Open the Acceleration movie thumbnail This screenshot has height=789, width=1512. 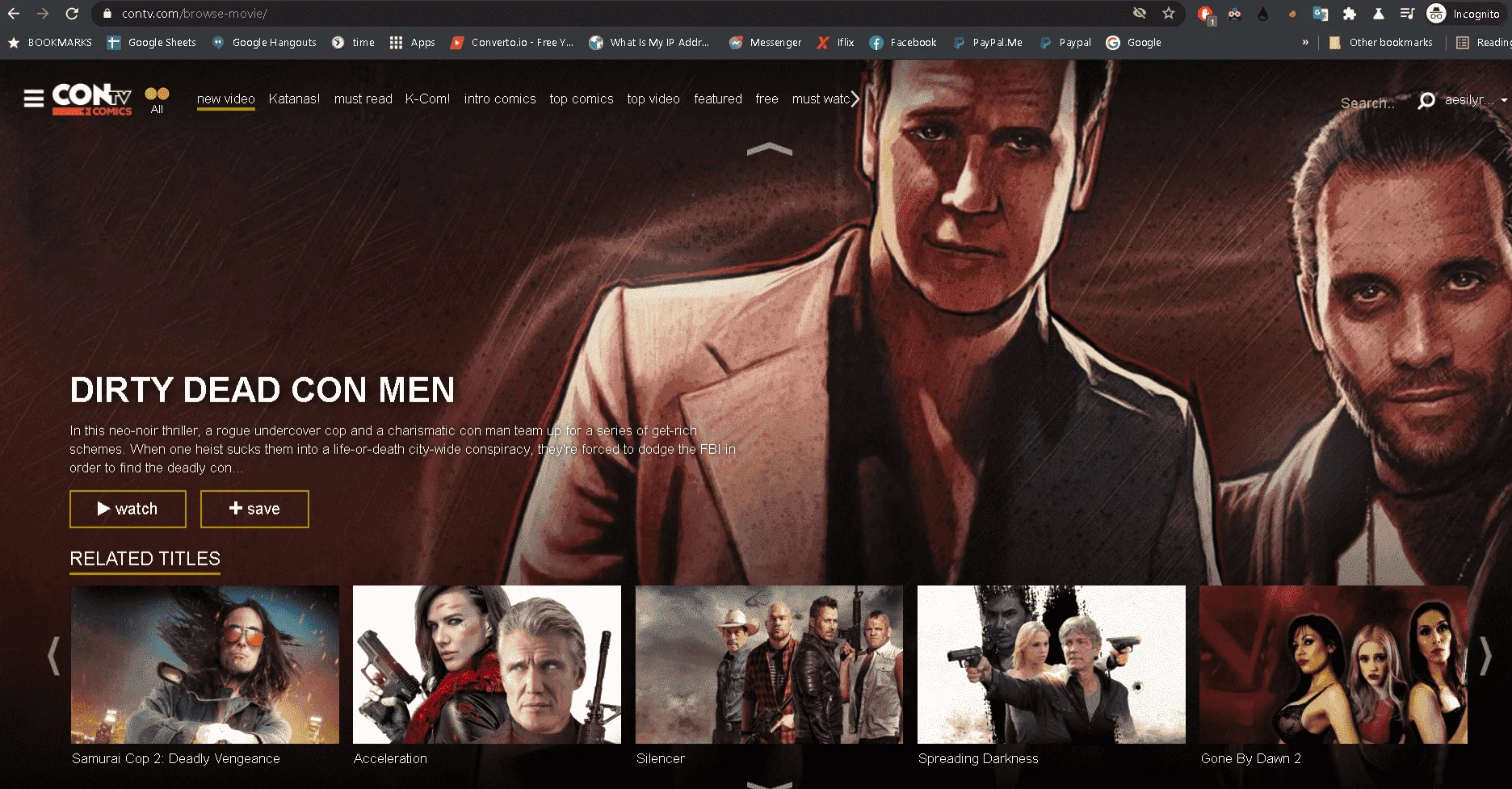(x=487, y=665)
